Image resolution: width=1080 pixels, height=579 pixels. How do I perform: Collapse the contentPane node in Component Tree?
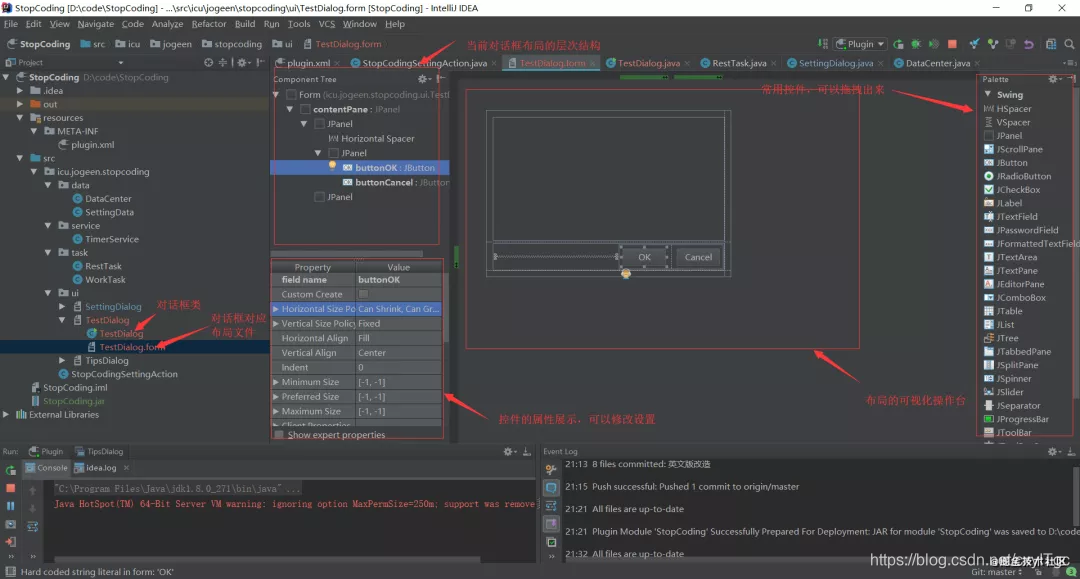290,109
